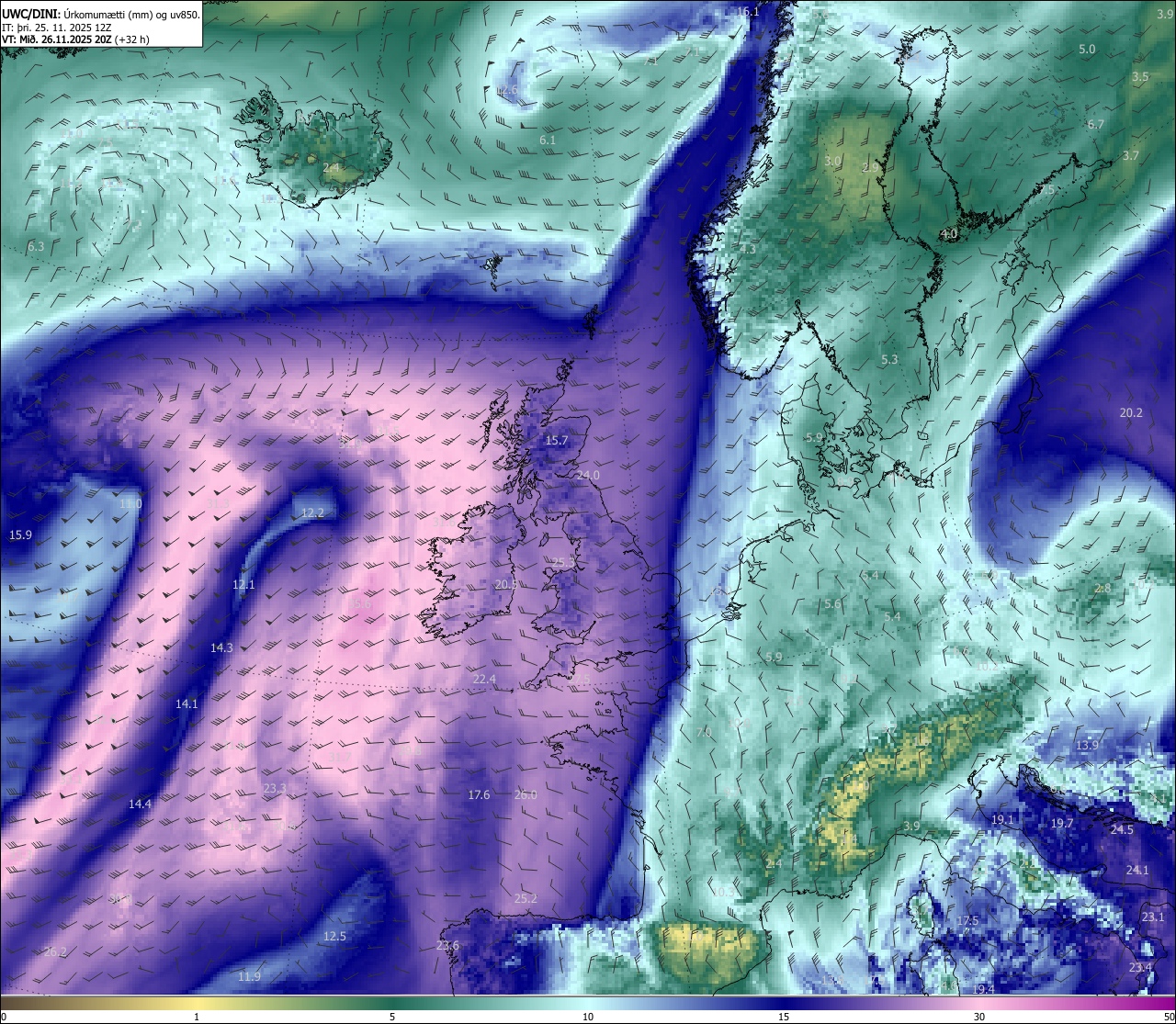This screenshot has height=1024, width=1176.
Task: Click the 20.8 value over Ireland
Action: pos(506,584)
